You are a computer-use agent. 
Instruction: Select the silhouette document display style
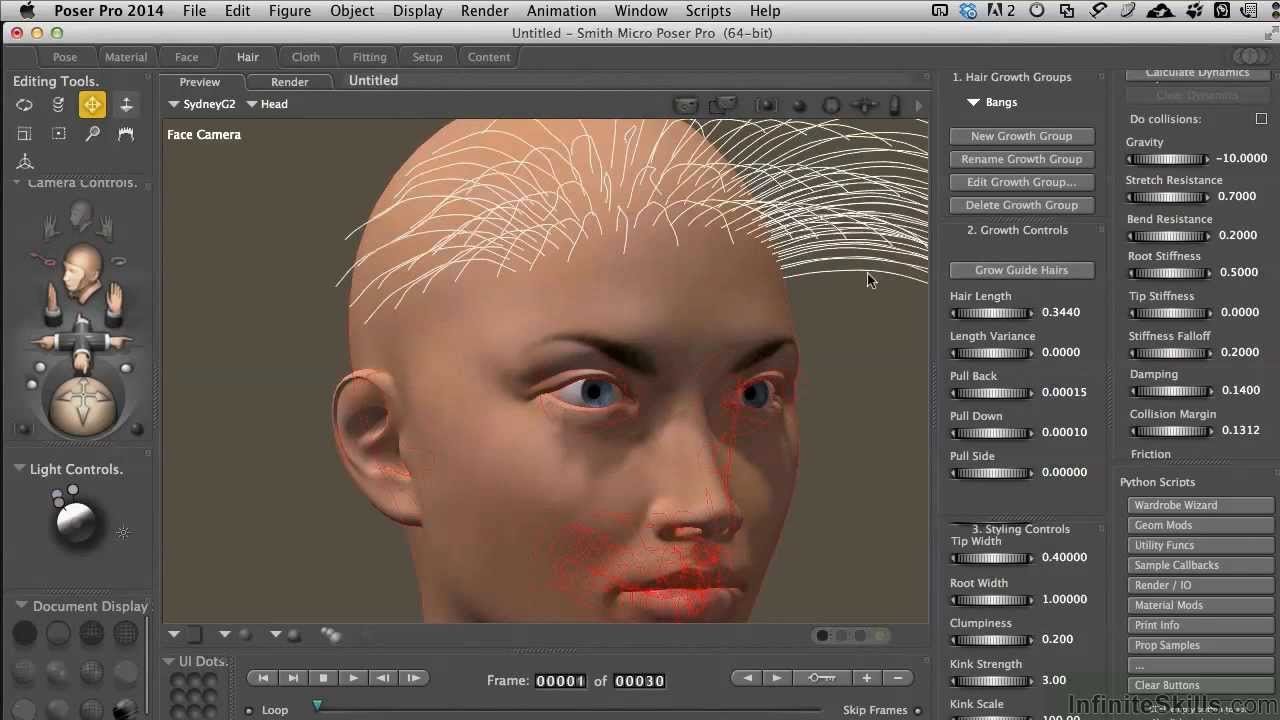coord(25,632)
